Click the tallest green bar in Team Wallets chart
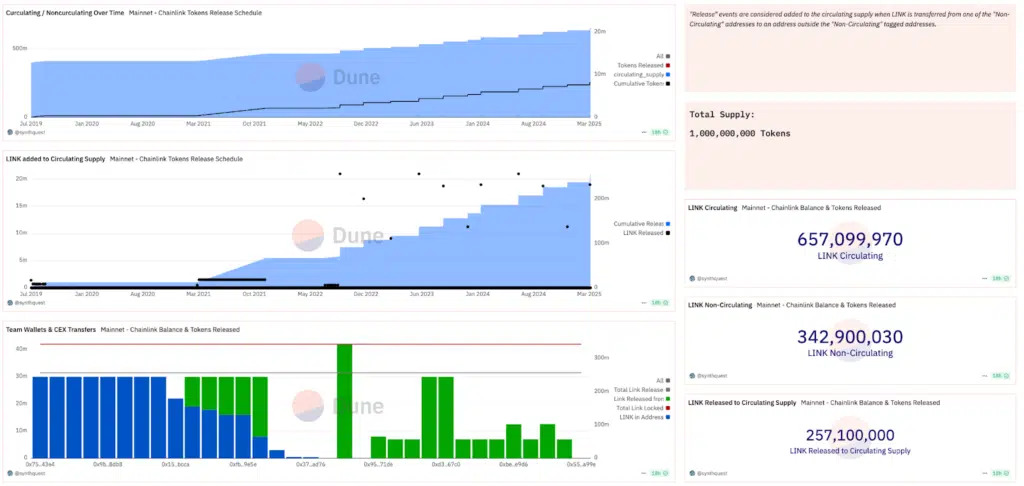Image resolution: width=1024 pixels, height=486 pixels. [345, 401]
